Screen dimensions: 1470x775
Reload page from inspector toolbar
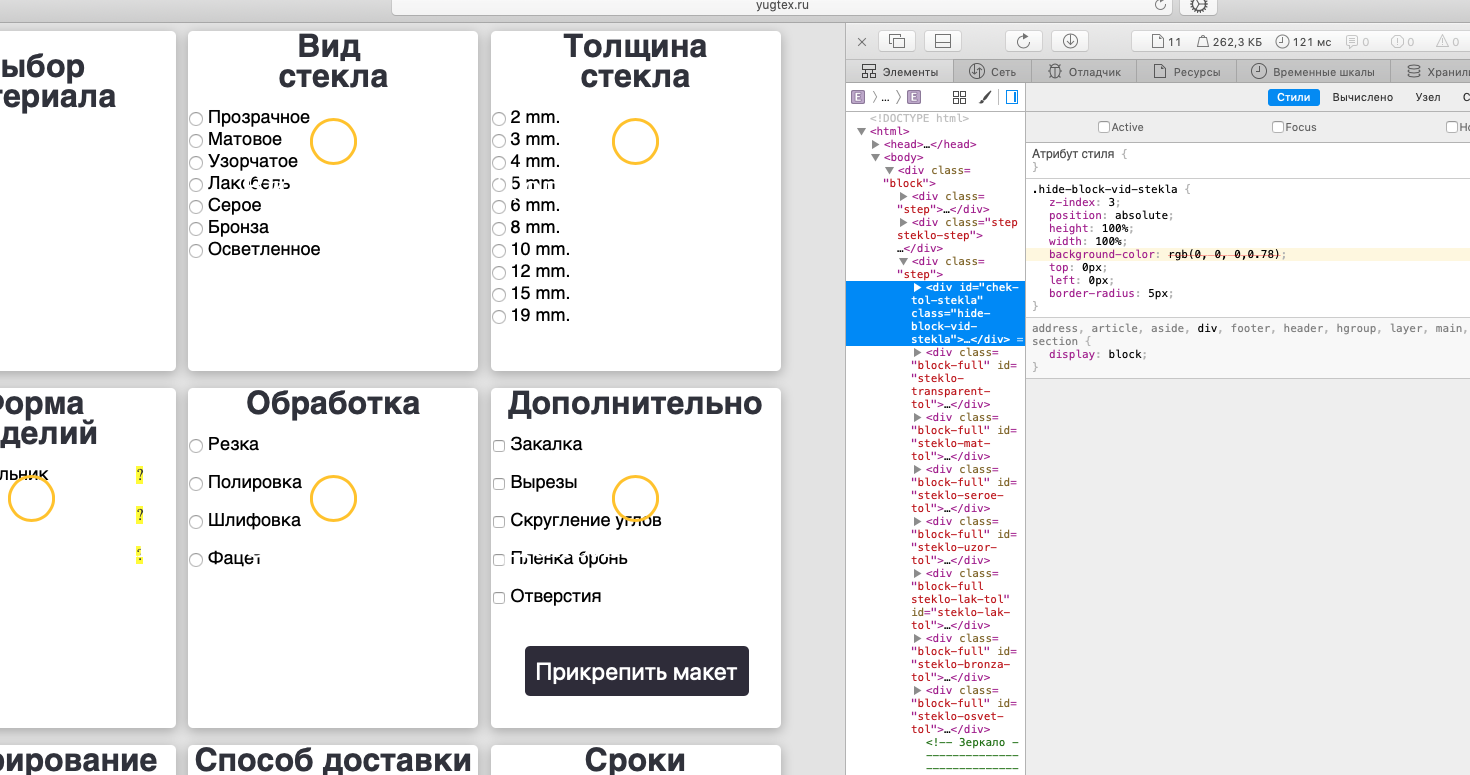click(x=1023, y=41)
